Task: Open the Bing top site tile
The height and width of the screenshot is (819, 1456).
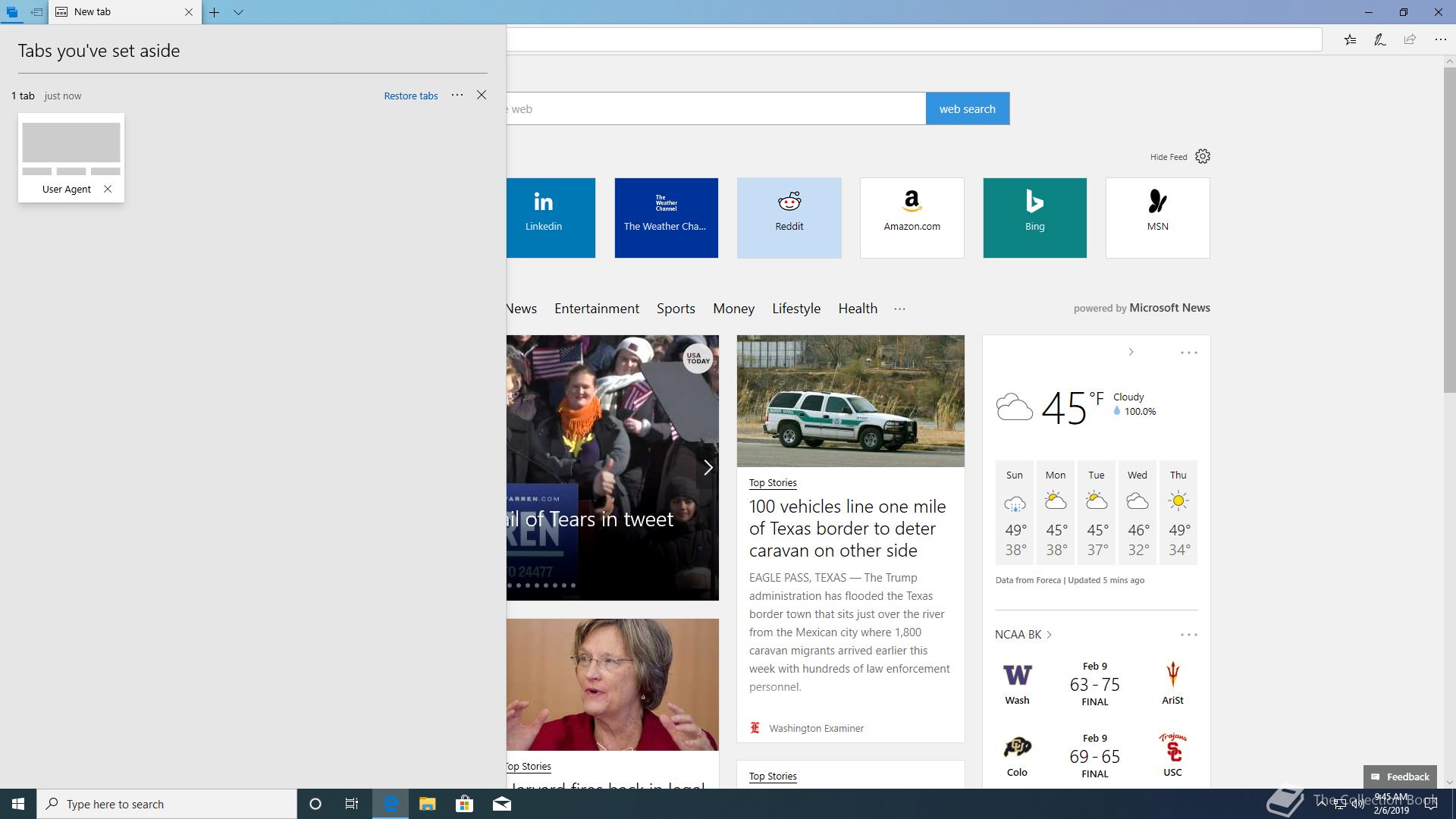Action: click(x=1034, y=218)
